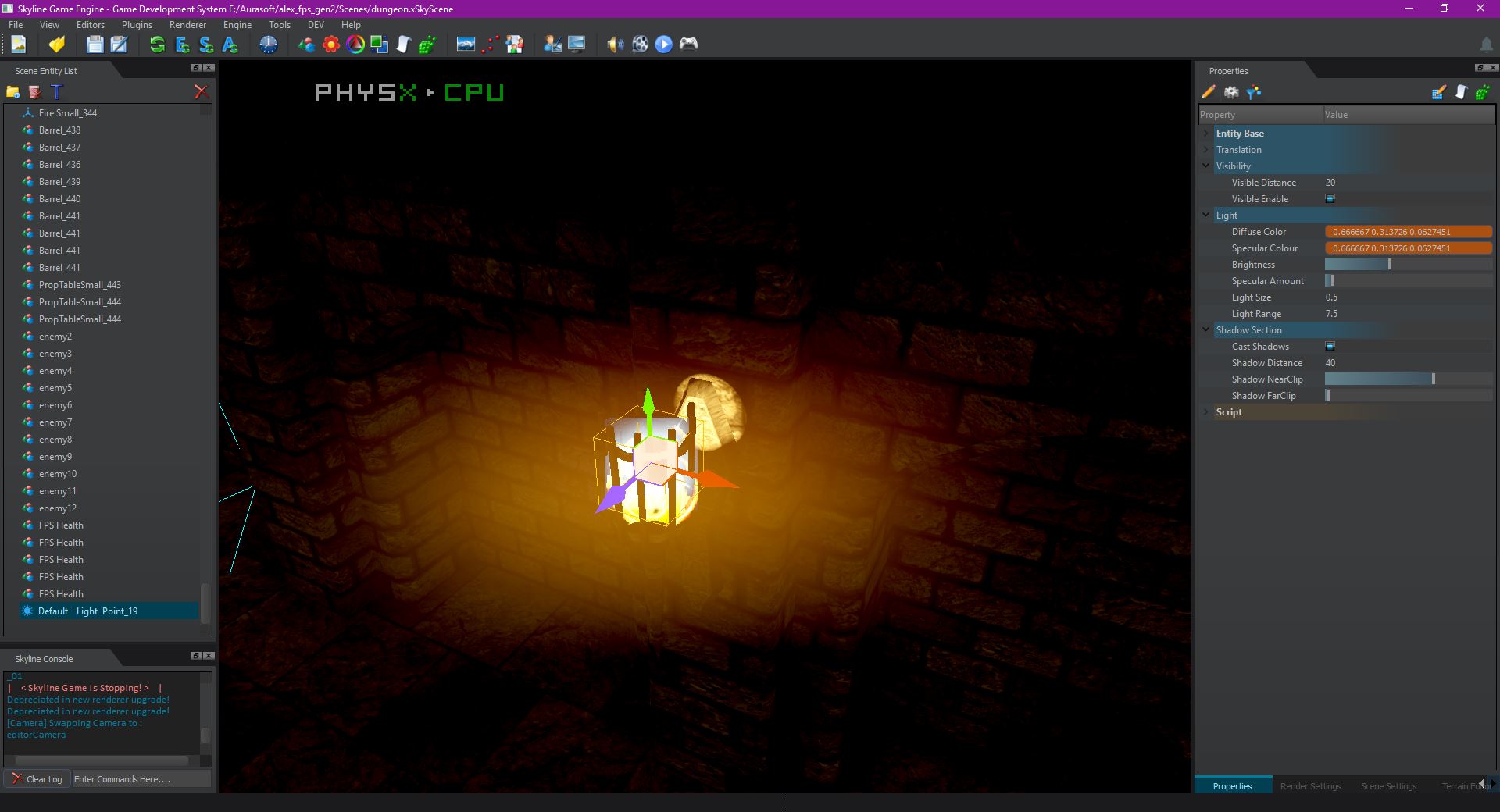
Task: Open the Editors menu
Action: [x=91, y=25]
